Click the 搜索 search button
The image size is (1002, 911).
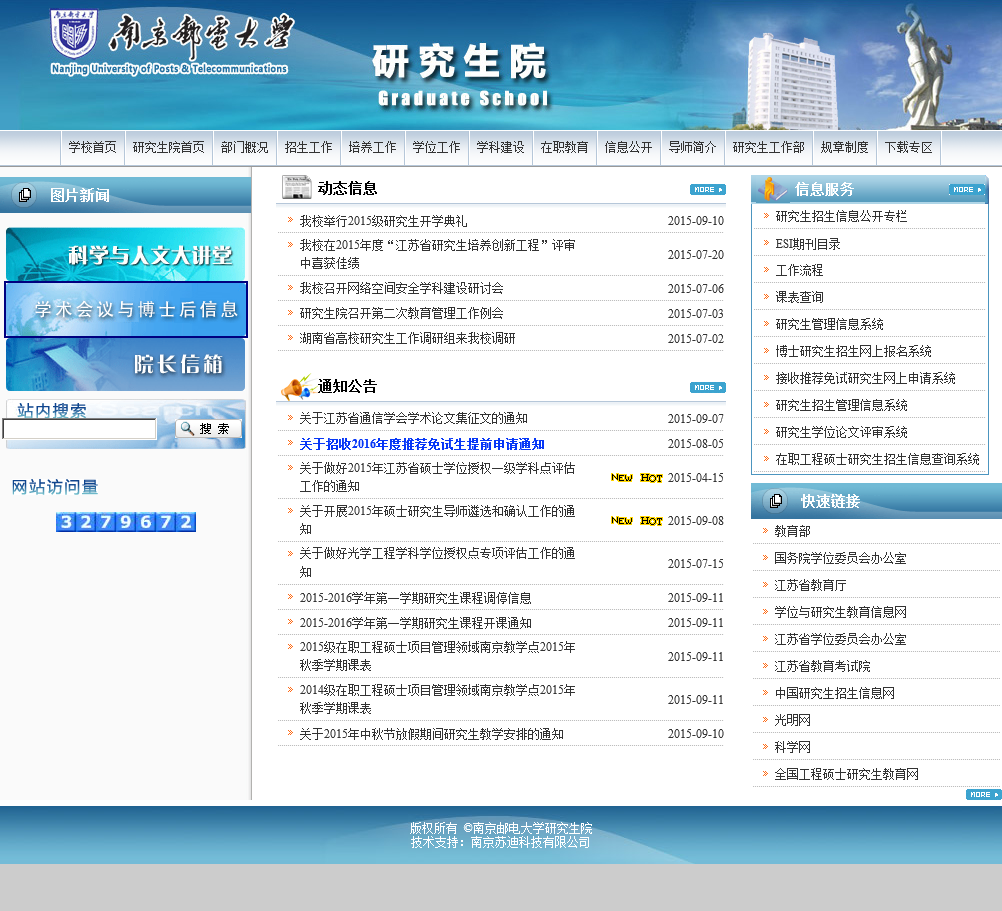click(208, 429)
